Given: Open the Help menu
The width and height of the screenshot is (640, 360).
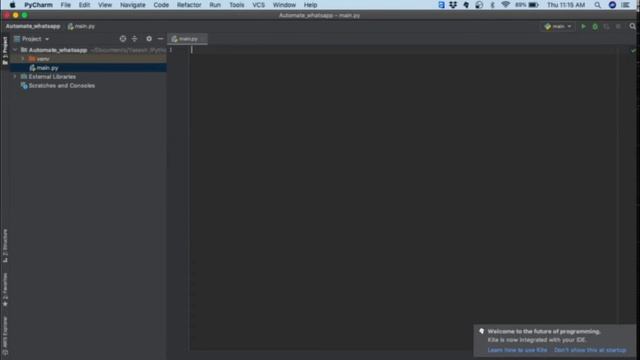Looking at the screenshot, I should [310, 5].
